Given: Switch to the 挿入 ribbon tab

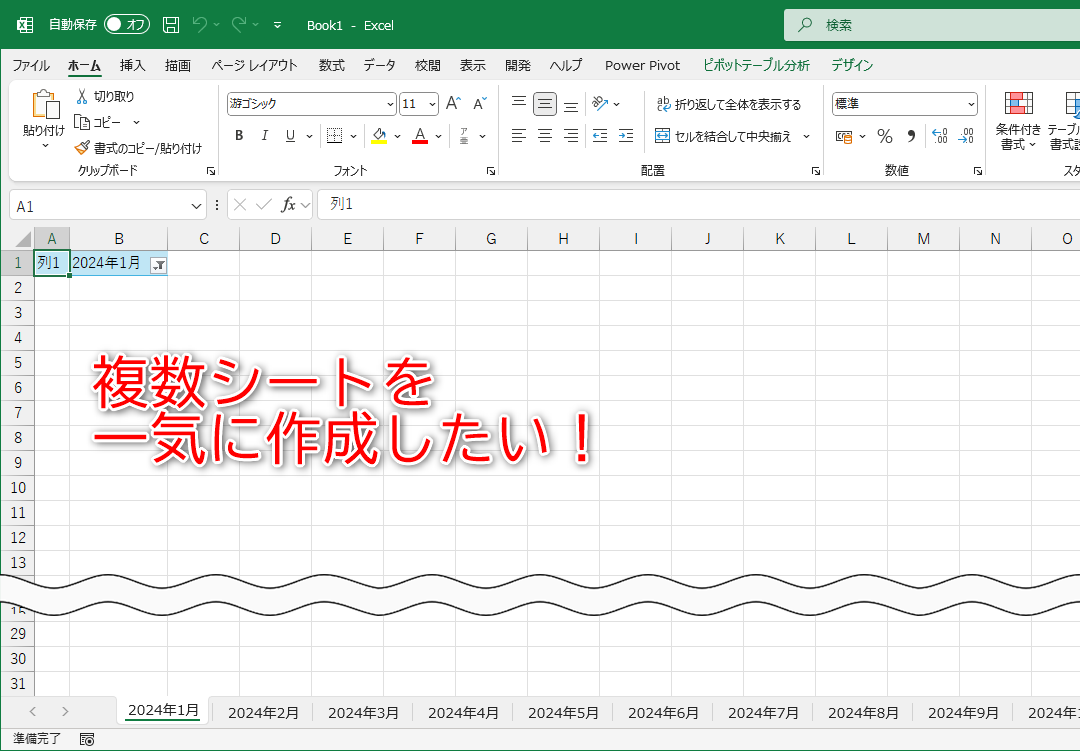Looking at the screenshot, I should tap(133, 65).
